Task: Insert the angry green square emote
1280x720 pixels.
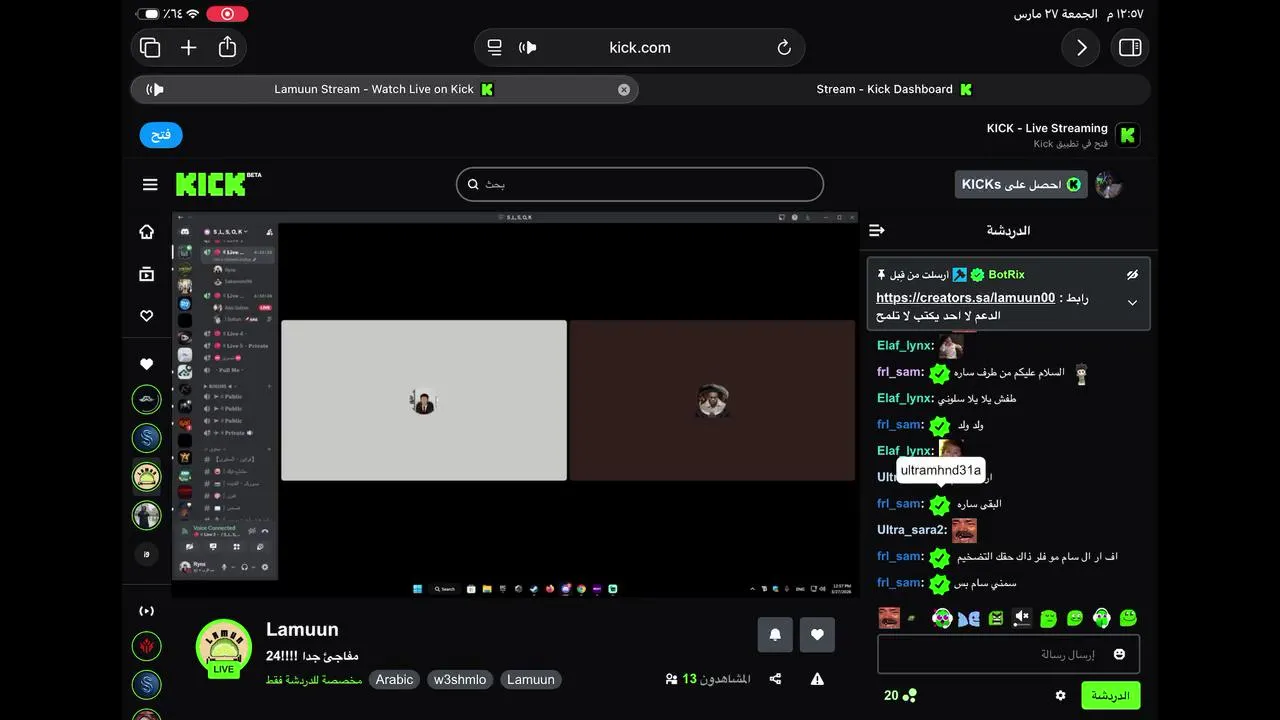Action: 995,618
